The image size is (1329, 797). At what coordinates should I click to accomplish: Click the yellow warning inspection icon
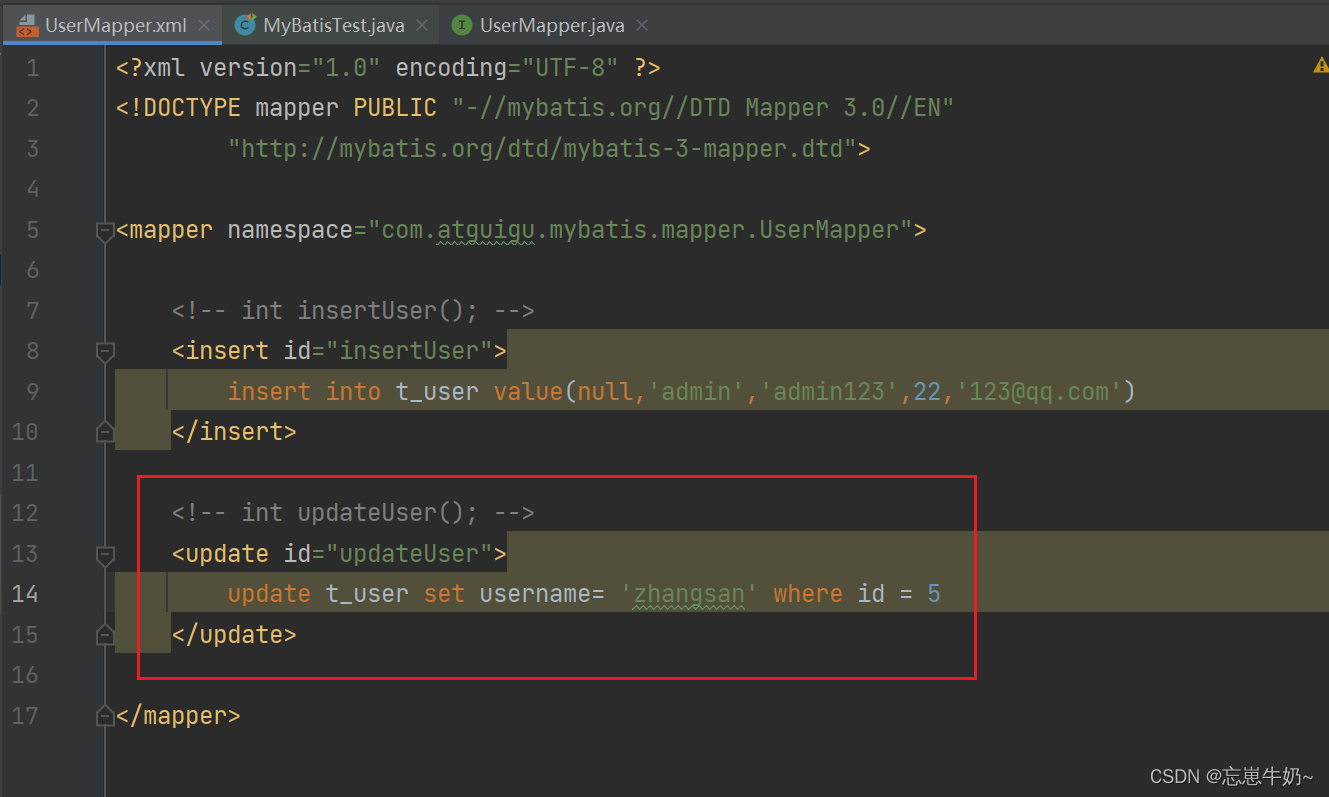[1320, 66]
